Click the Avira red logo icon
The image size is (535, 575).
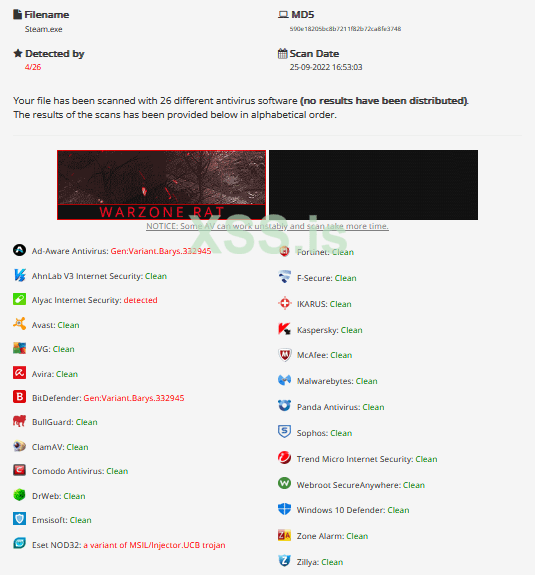pyautogui.click(x=19, y=373)
